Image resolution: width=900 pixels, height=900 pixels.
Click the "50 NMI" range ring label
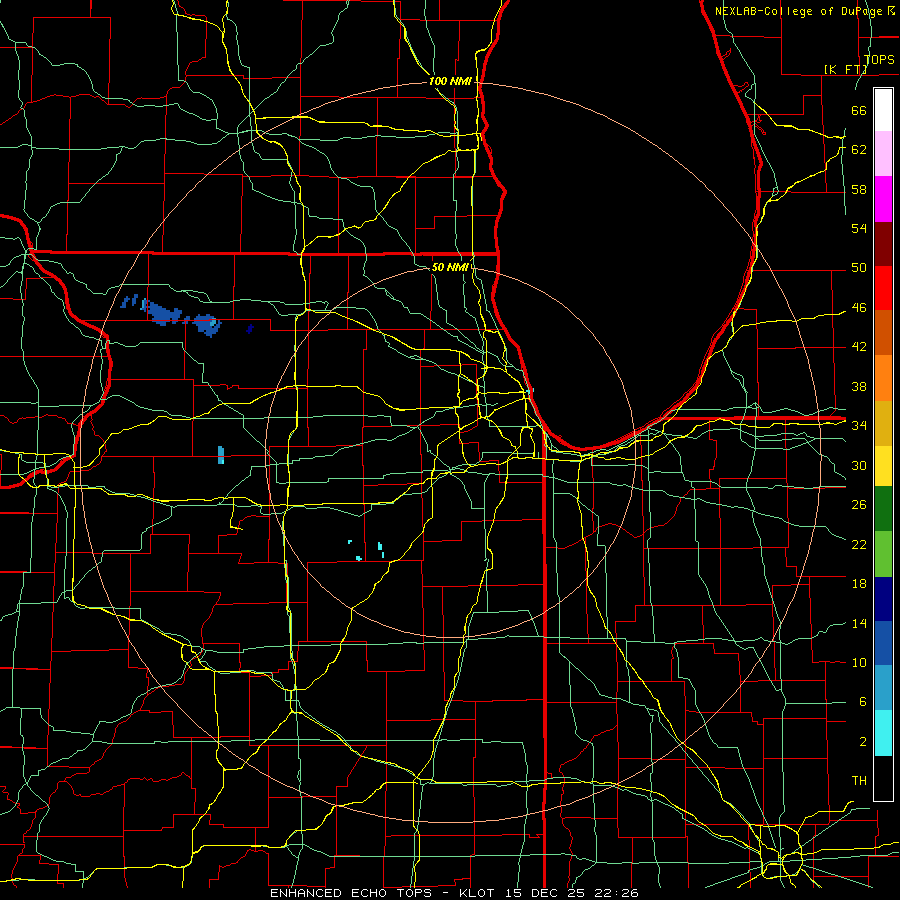(450, 267)
